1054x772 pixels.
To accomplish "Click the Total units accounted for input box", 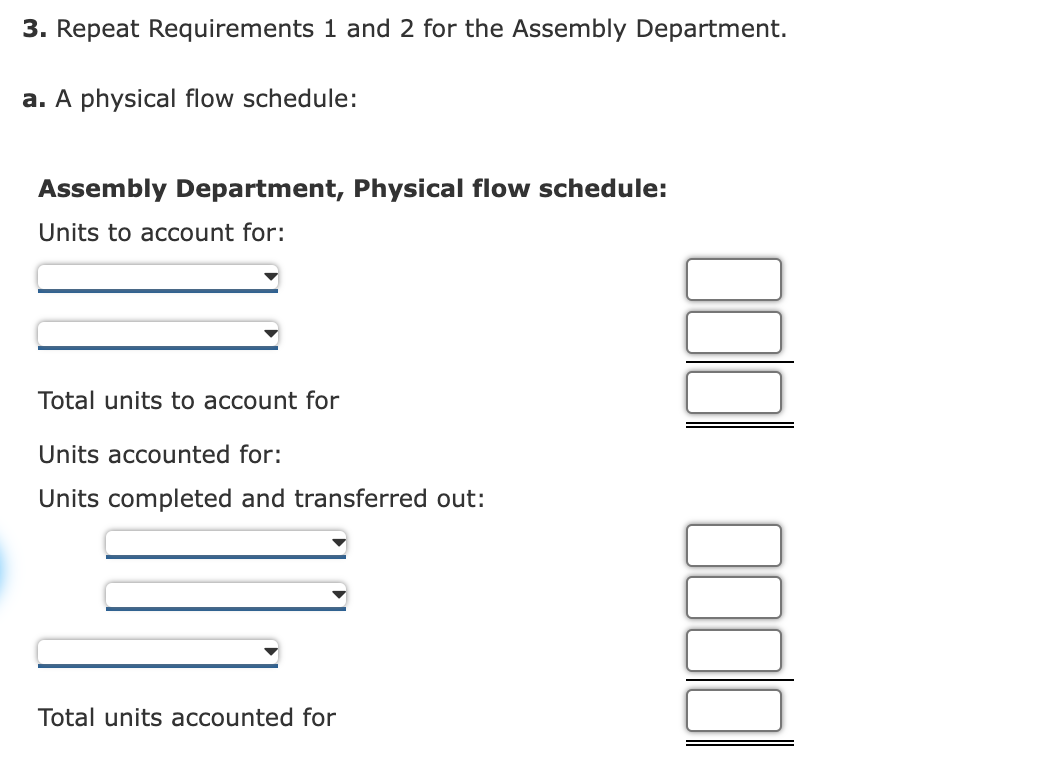I will pyautogui.click(x=733, y=710).
